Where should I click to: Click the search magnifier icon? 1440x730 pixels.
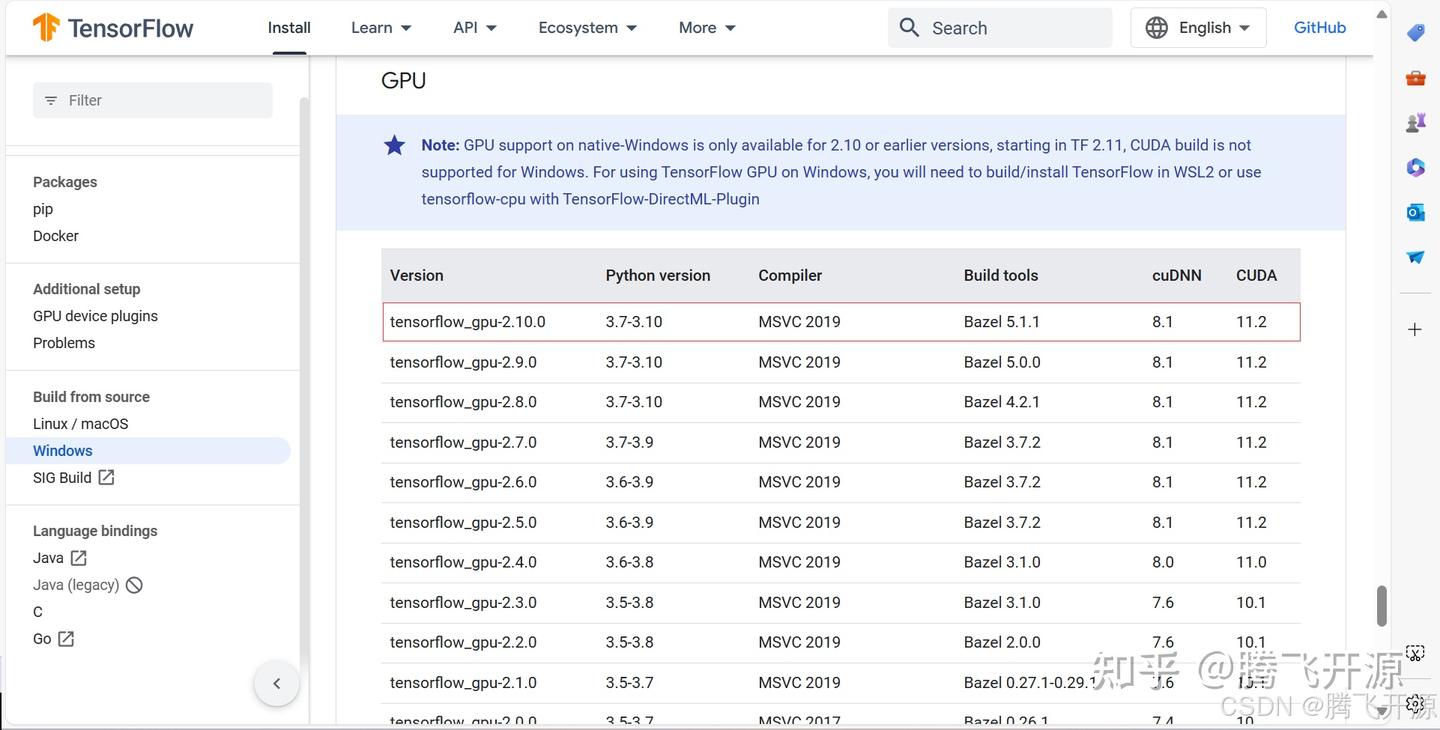(x=909, y=27)
